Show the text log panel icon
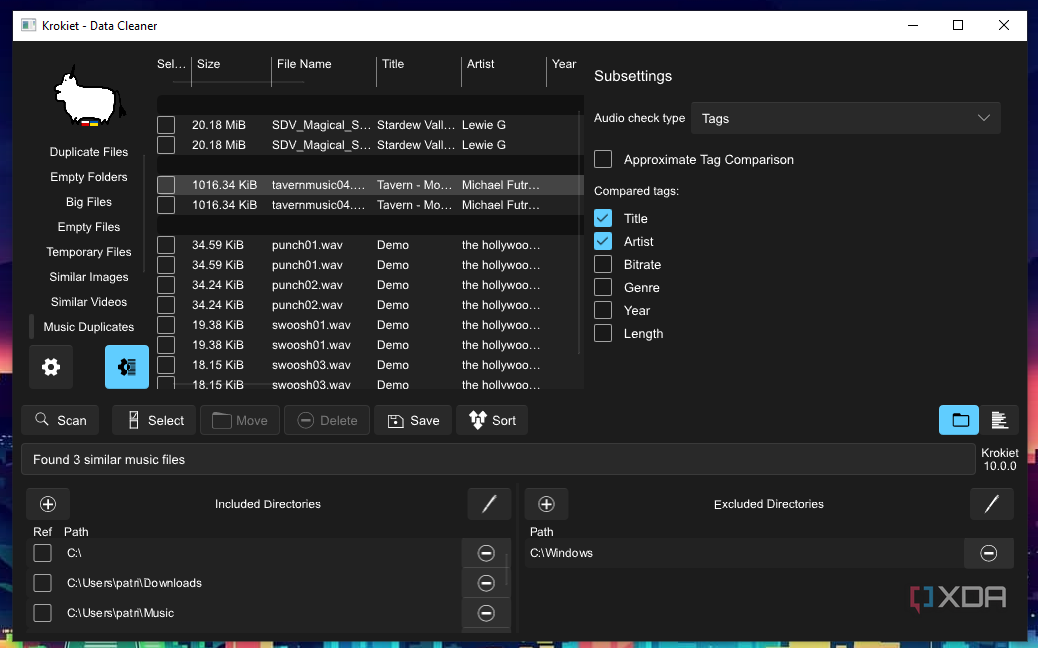The height and width of the screenshot is (648, 1038). tap(999, 420)
